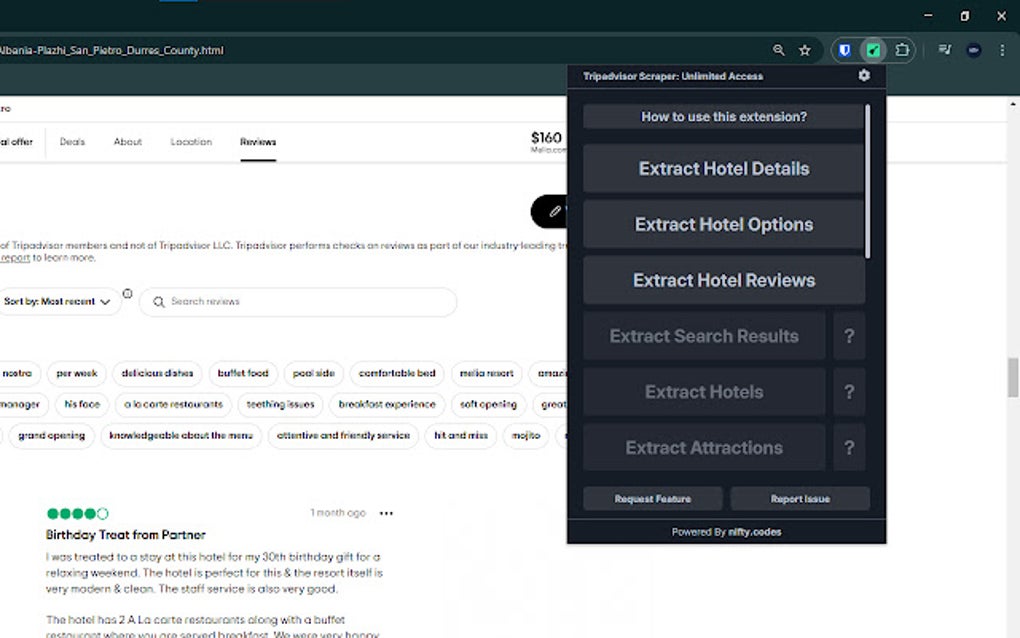Click the Extract Hotel Reviews button
Viewport: 1020px width, 638px height.
pyautogui.click(x=723, y=280)
